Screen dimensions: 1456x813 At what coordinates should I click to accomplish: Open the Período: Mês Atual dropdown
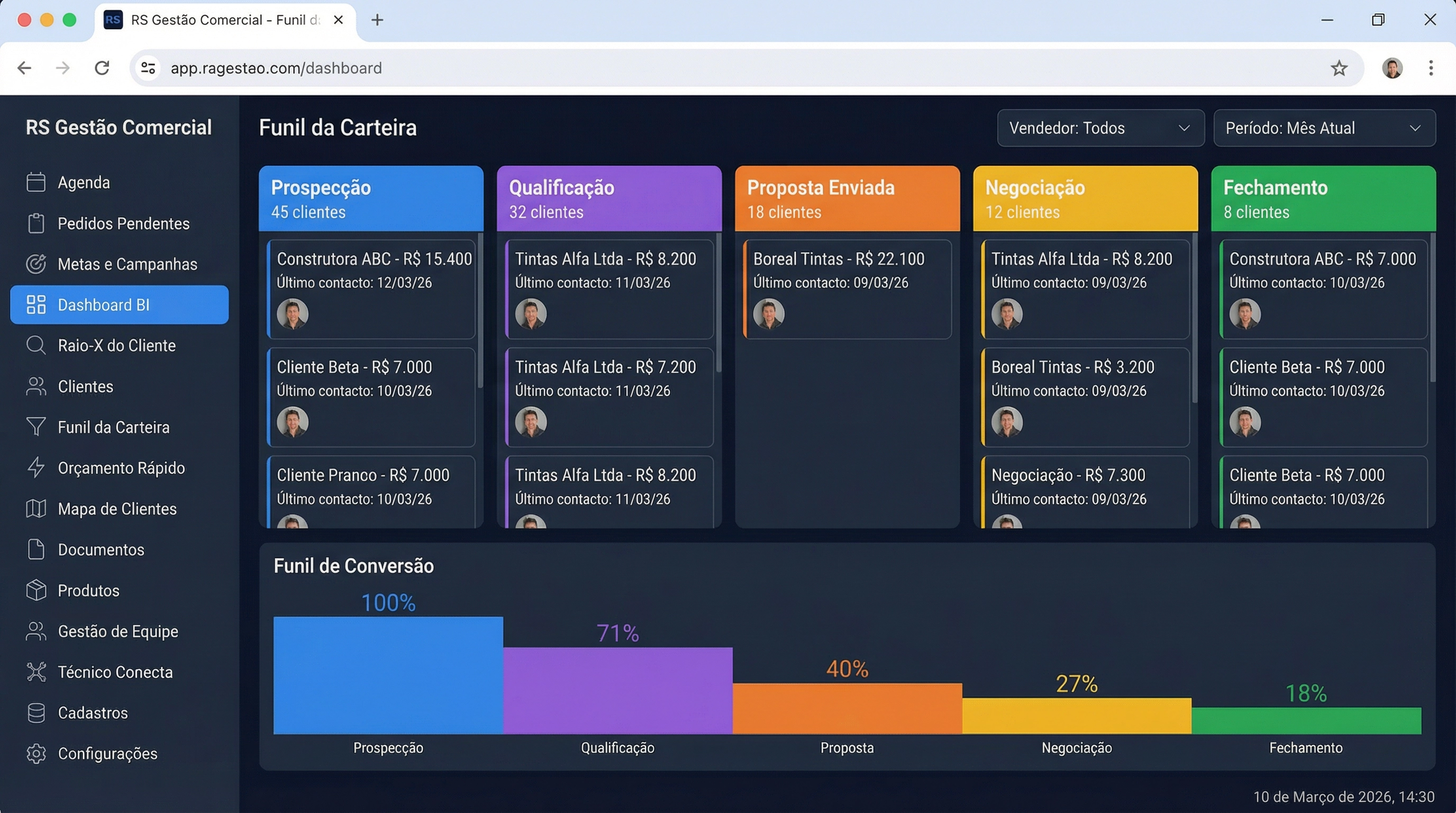[1323, 128]
